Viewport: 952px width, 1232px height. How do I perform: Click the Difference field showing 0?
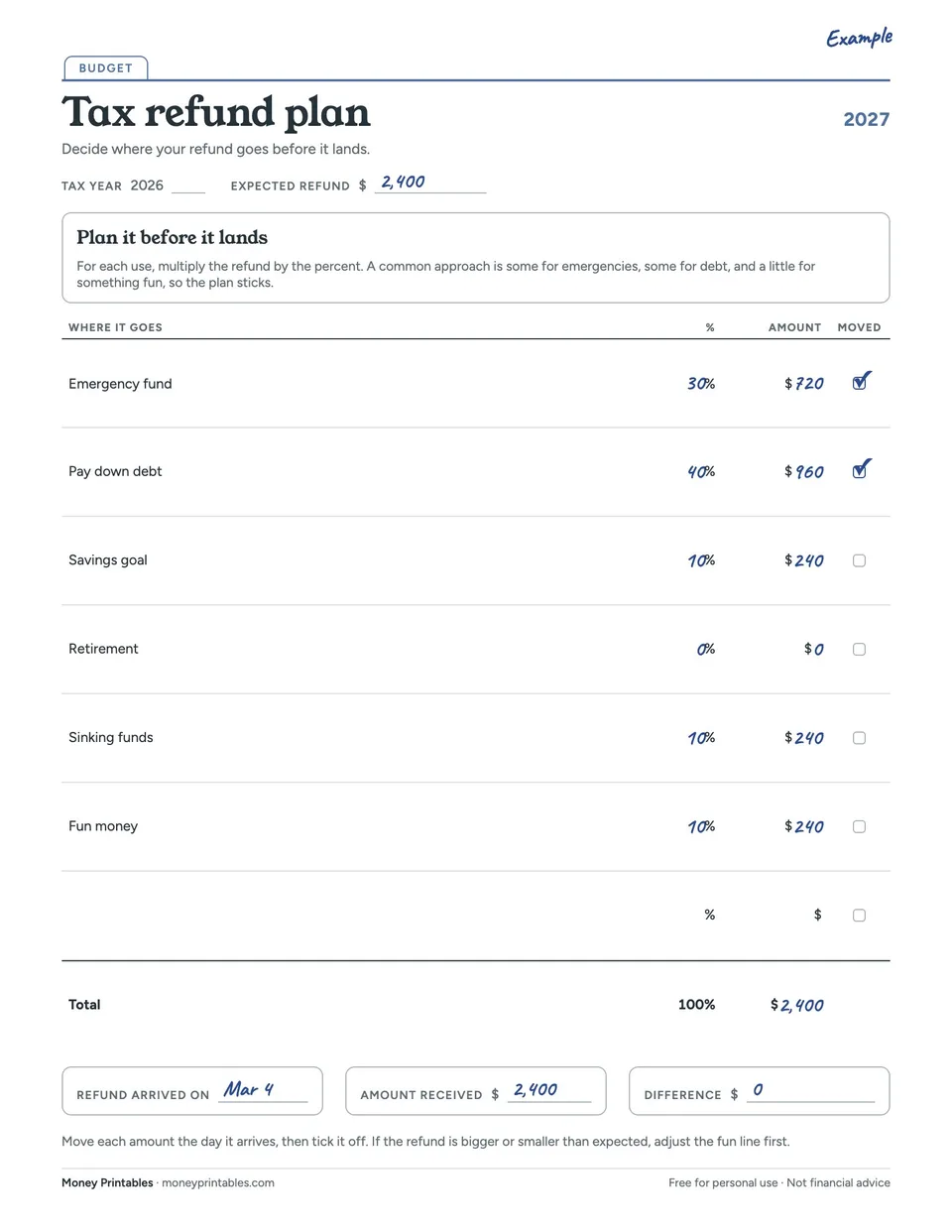[x=811, y=1090]
